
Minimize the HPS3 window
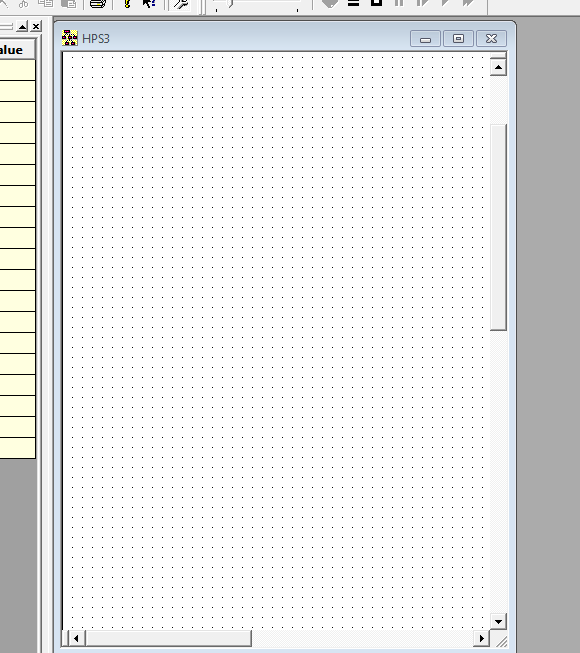[x=425, y=39]
